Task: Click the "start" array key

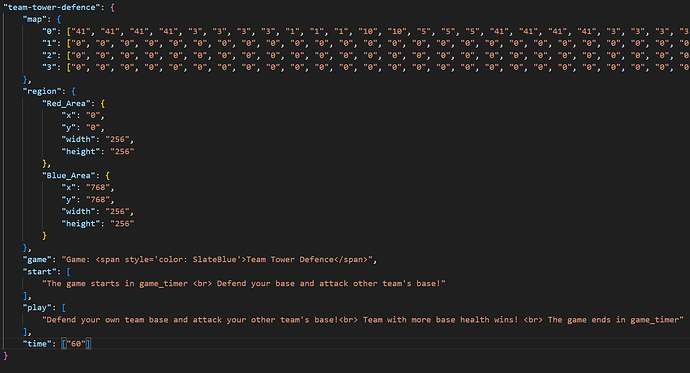Action: [40, 272]
